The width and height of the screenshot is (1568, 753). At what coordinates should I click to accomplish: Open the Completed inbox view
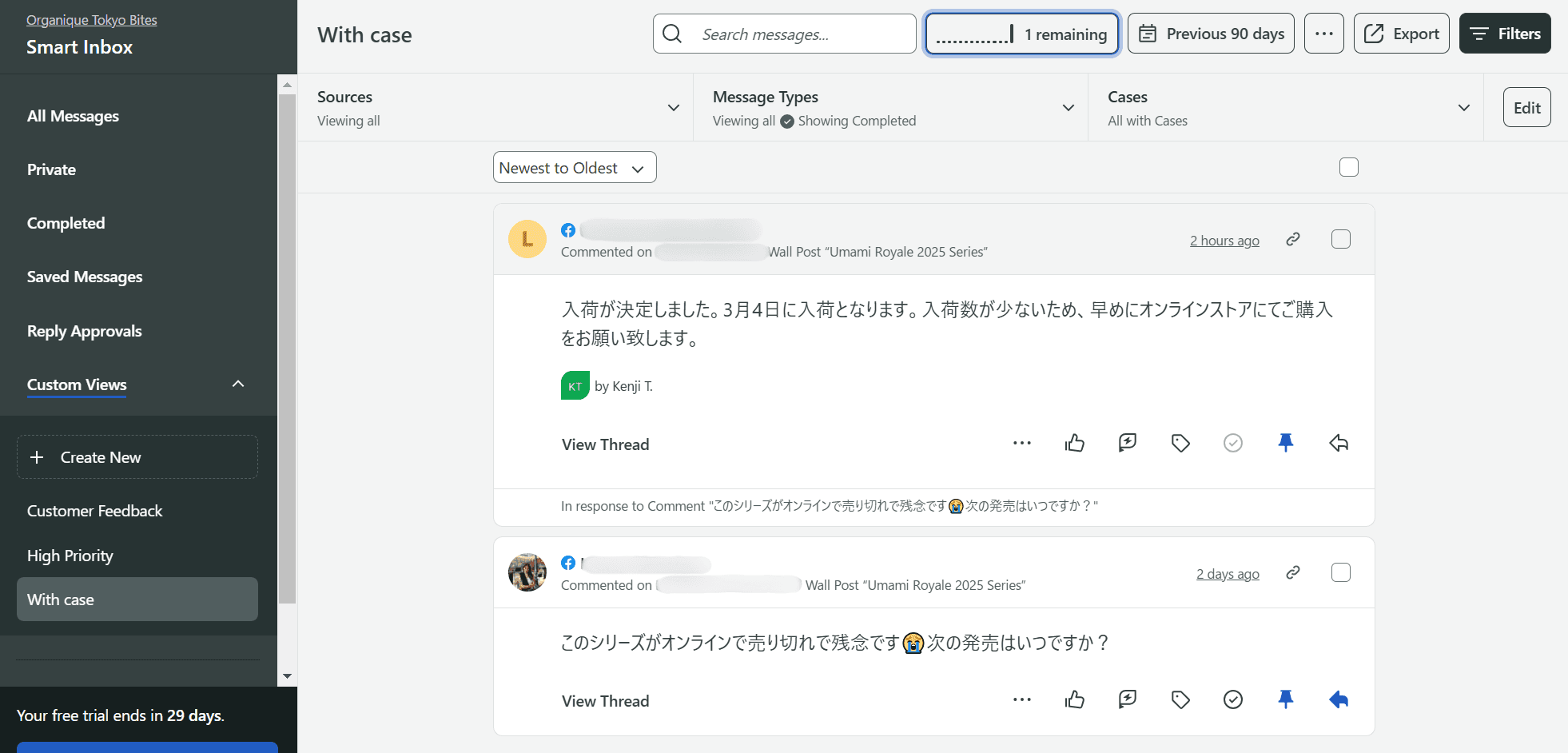66,223
